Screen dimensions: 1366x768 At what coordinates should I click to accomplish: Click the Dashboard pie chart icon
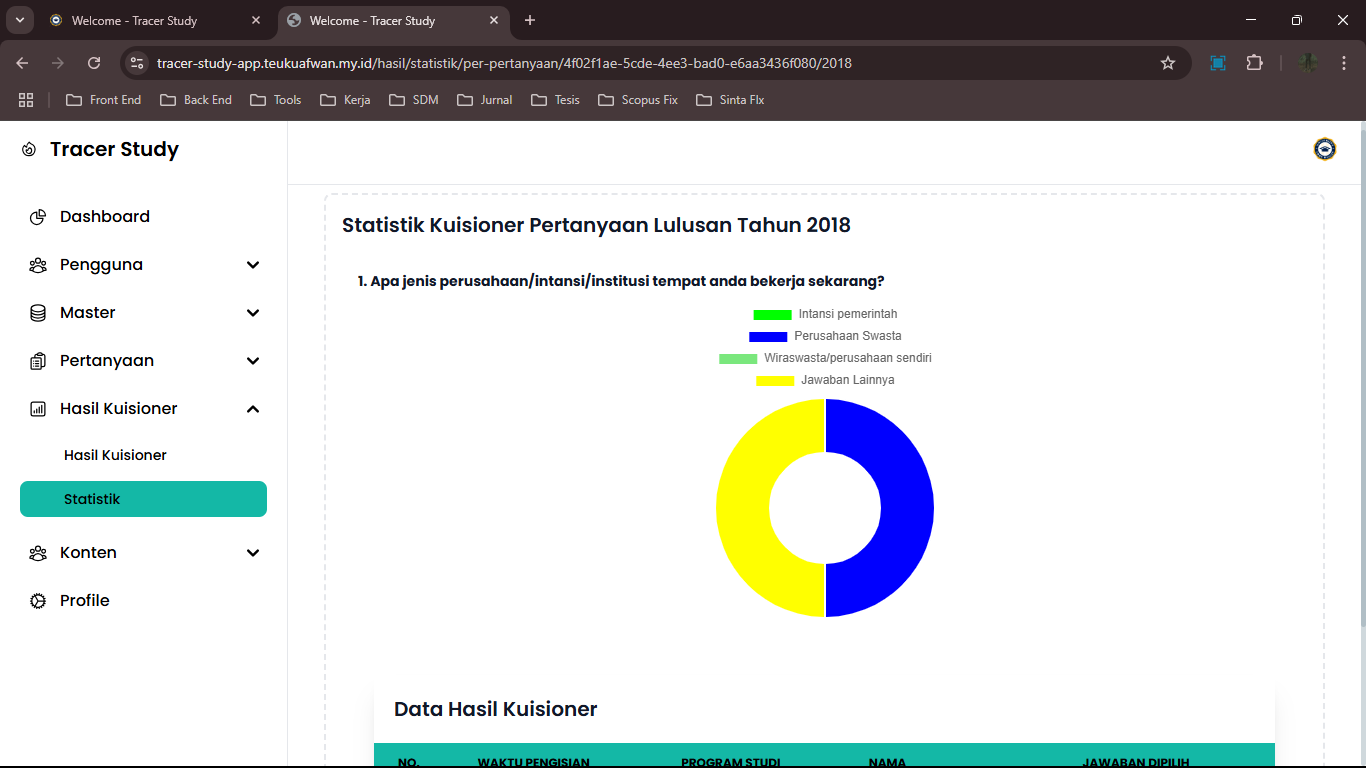point(38,217)
